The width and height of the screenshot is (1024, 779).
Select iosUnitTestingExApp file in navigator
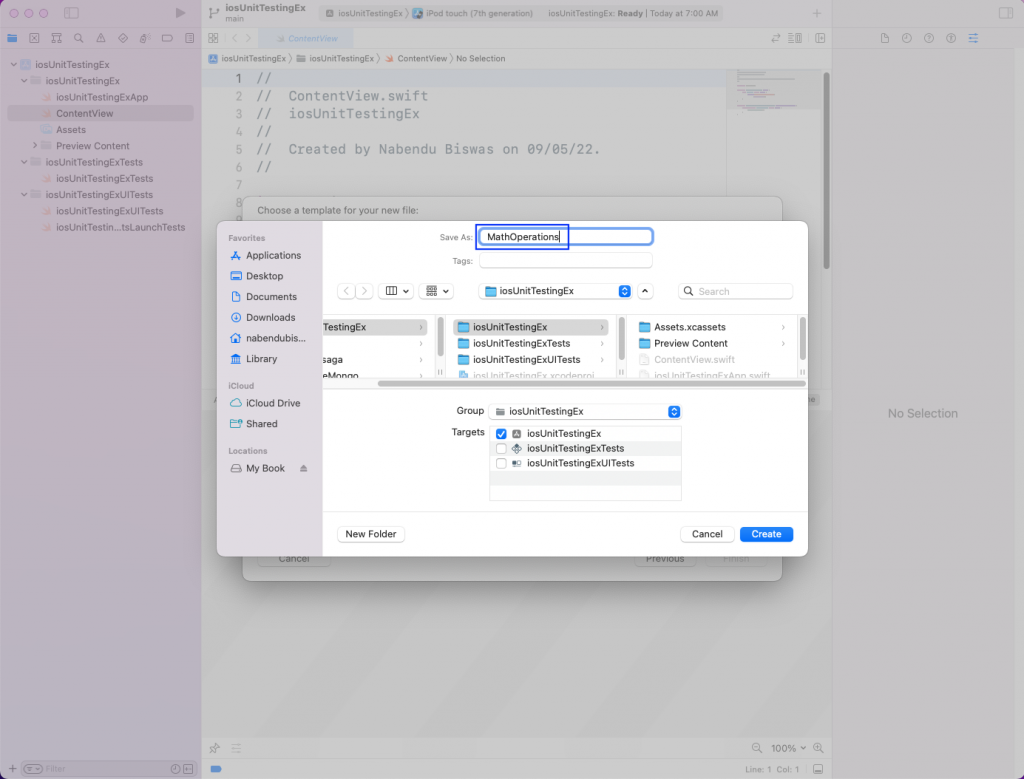[x=102, y=97]
